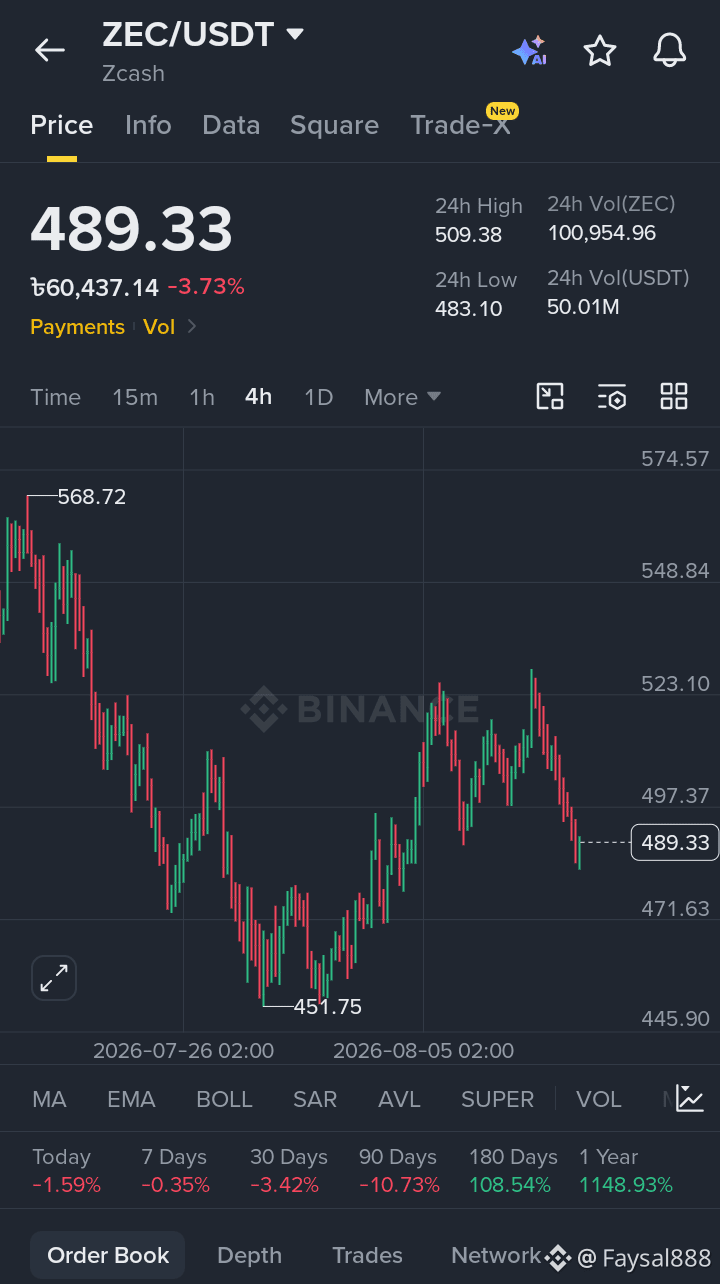Tap the Payments tag
The image size is (720, 1284).
77,327
